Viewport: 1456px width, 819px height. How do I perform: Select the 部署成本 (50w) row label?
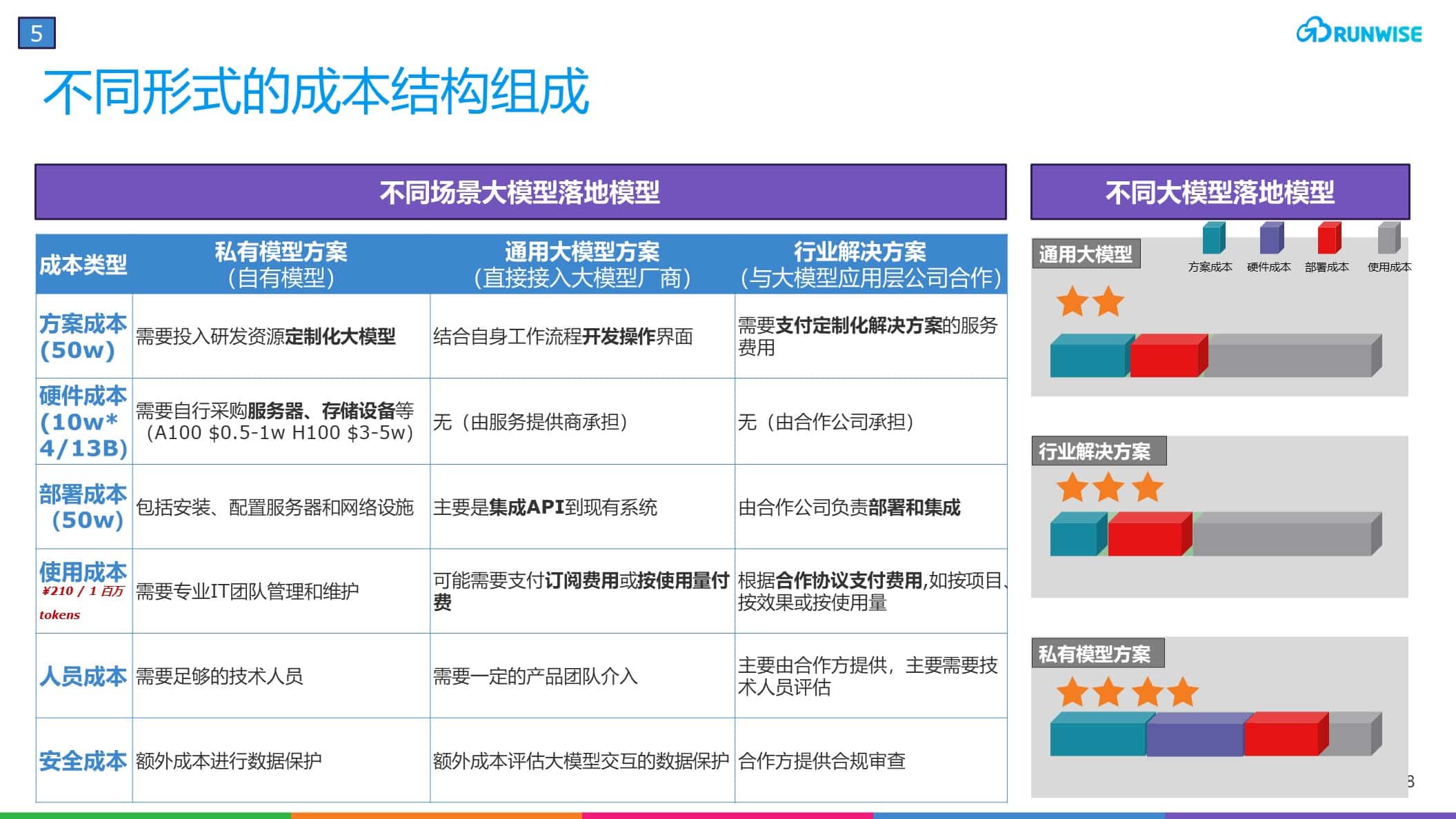click(x=83, y=507)
